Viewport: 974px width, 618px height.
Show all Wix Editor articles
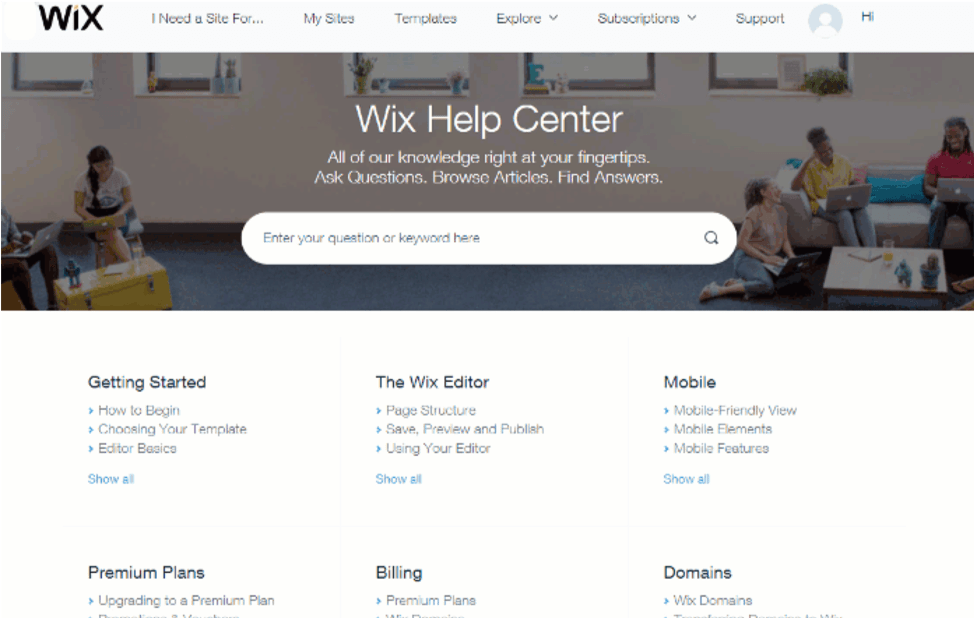point(398,479)
